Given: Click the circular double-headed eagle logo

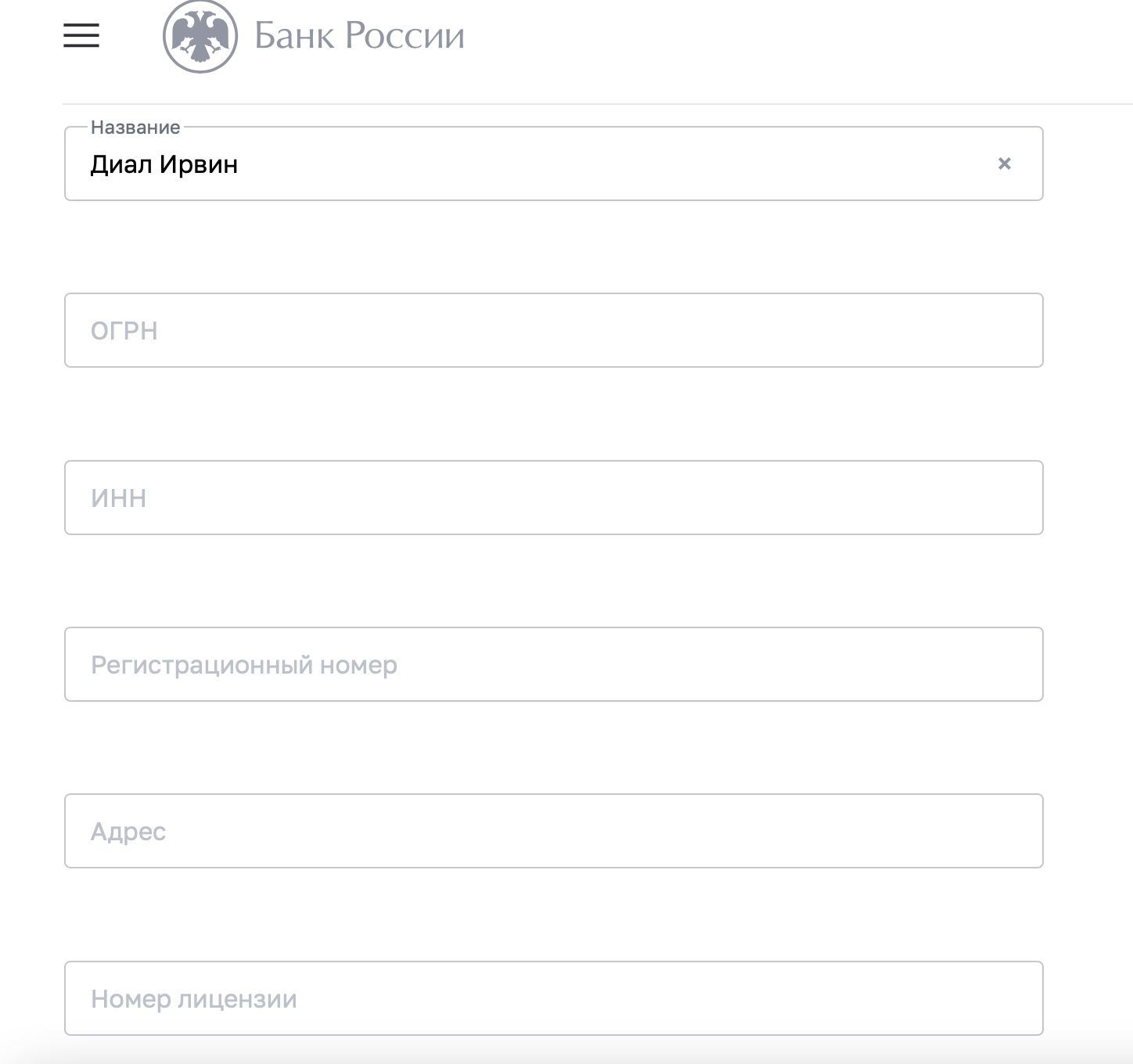Looking at the screenshot, I should click(200, 36).
